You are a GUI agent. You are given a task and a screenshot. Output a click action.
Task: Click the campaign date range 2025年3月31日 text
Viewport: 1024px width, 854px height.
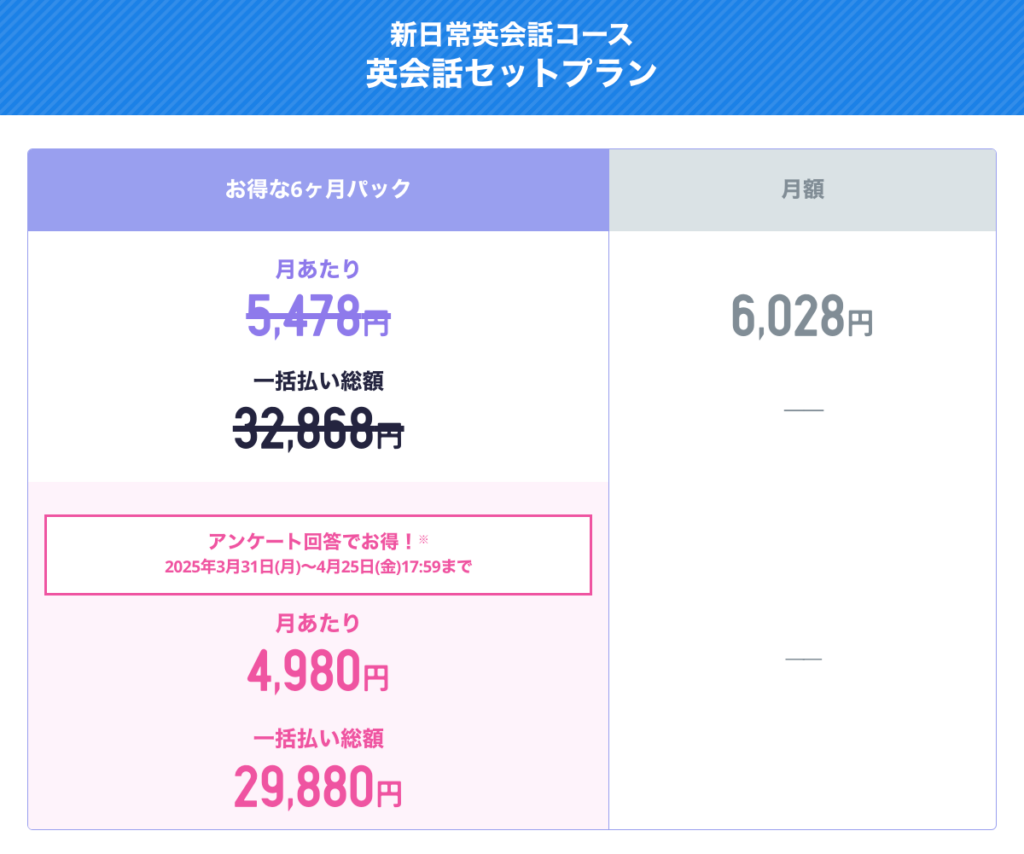[x=318, y=566]
